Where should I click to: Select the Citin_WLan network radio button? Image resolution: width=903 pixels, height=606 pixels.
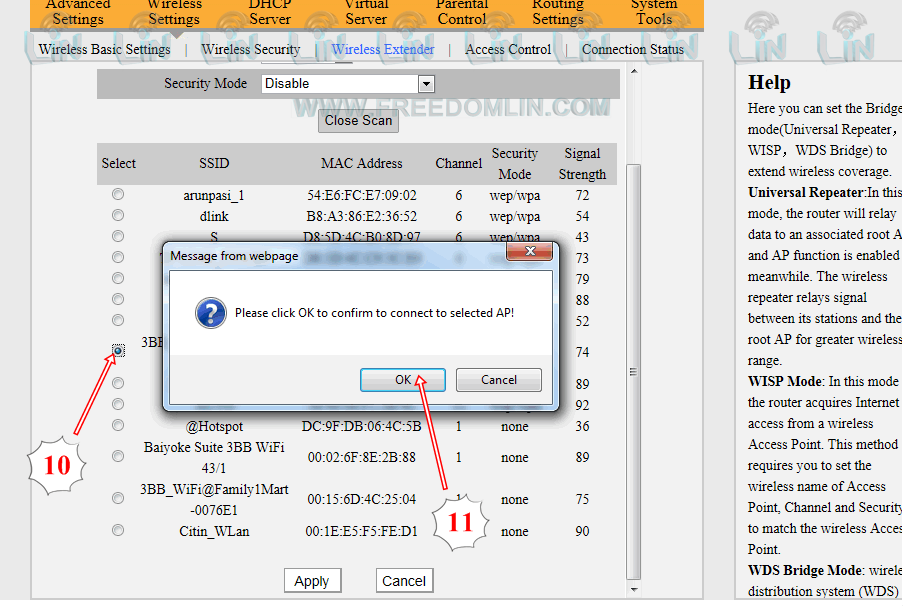[x=118, y=531]
